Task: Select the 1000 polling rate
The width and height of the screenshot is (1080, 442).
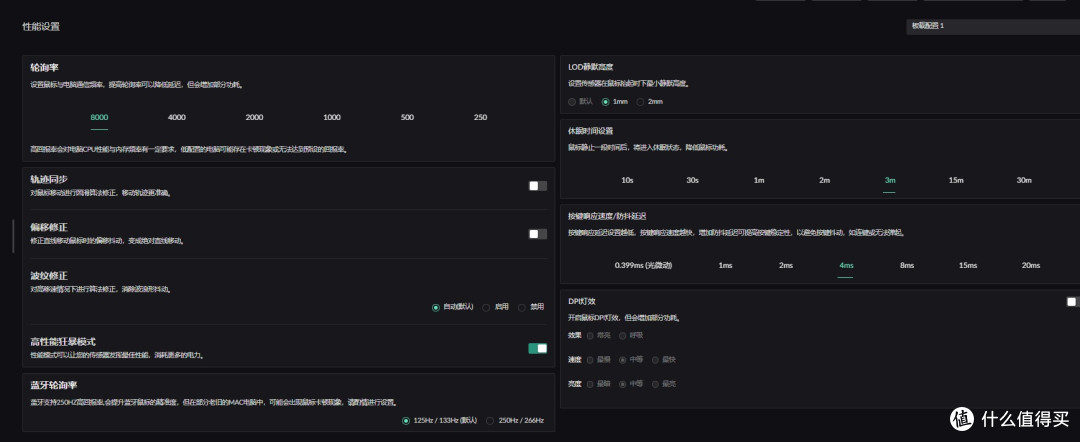Action: [332, 117]
